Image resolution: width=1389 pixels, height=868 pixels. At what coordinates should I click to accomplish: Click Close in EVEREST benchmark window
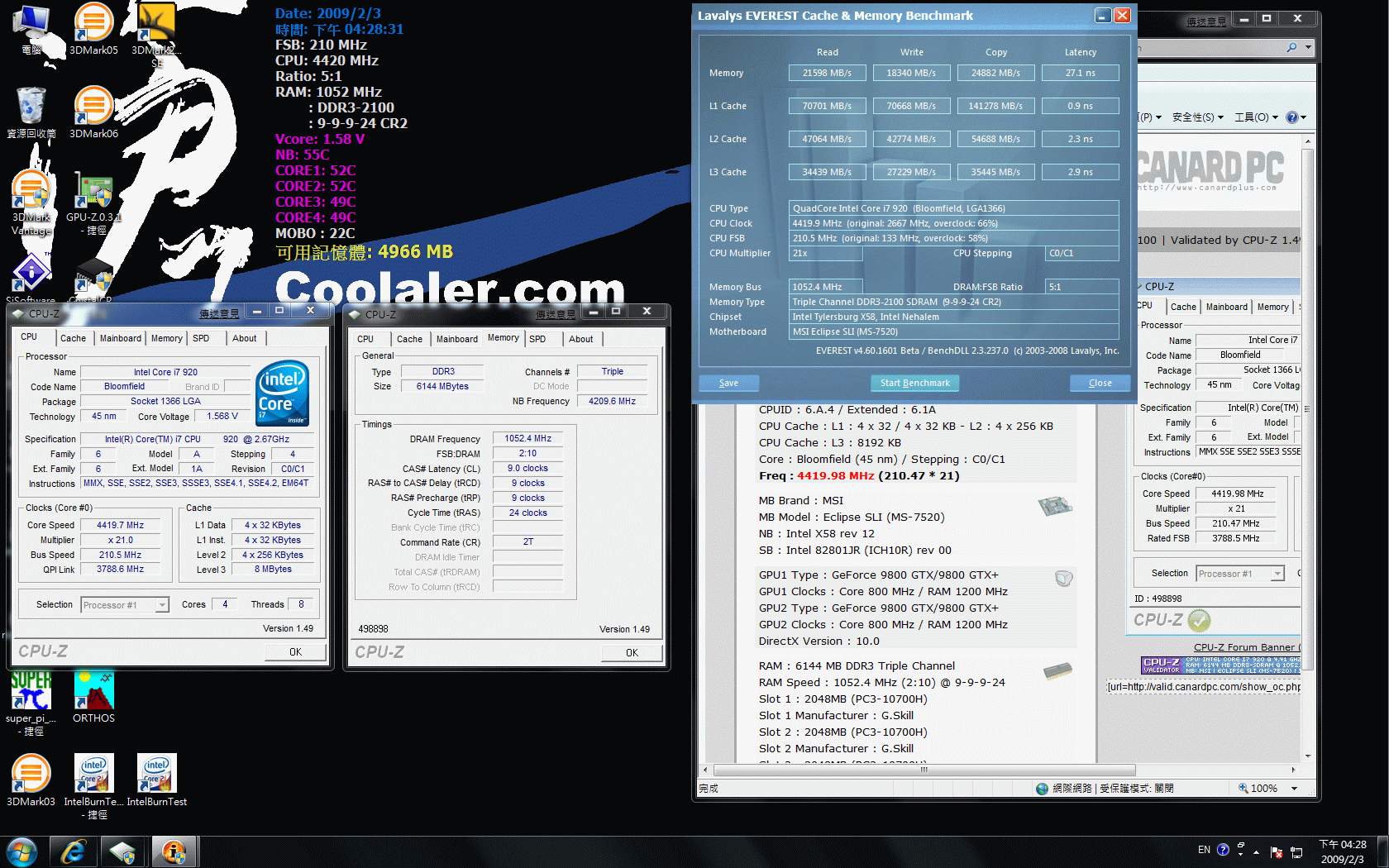click(1100, 383)
